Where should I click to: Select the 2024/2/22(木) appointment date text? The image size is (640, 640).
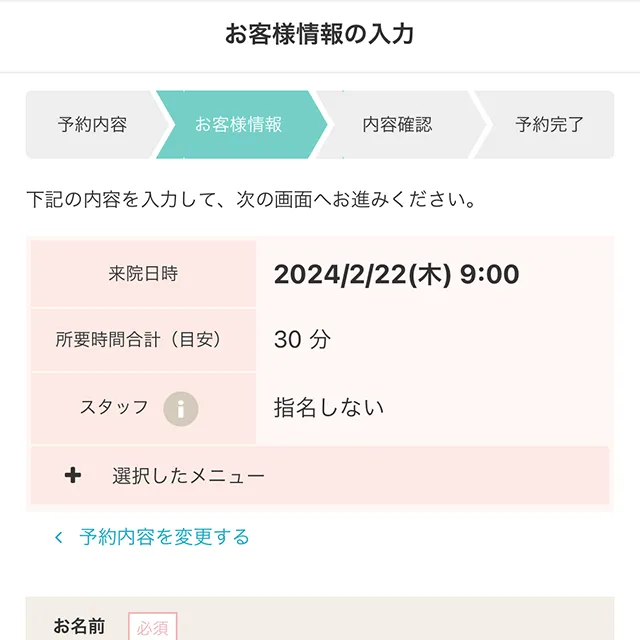(x=362, y=274)
